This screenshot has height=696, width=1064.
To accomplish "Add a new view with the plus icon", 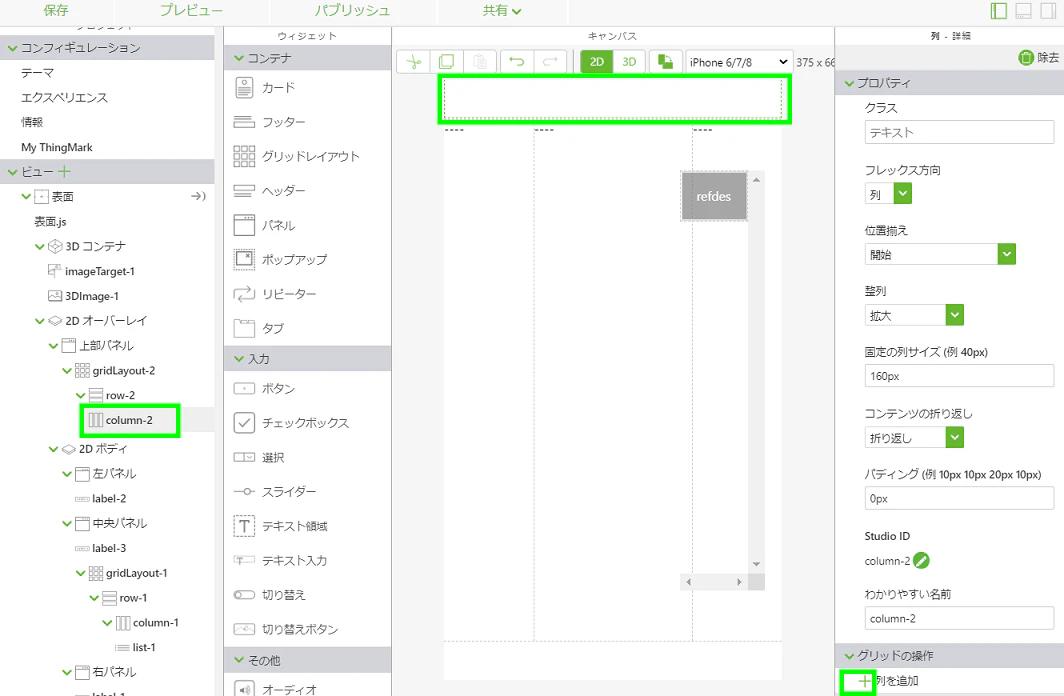I will pyautogui.click(x=64, y=172).
